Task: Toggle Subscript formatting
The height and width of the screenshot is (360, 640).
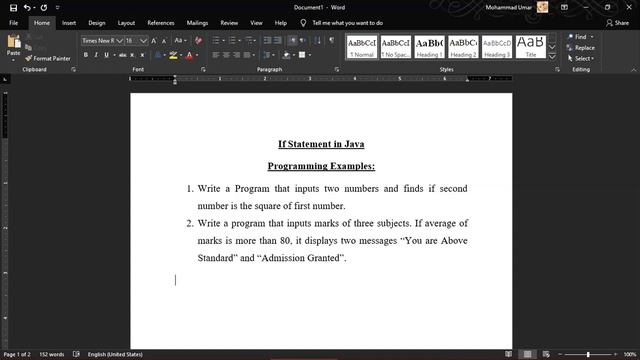Action: 132,55
